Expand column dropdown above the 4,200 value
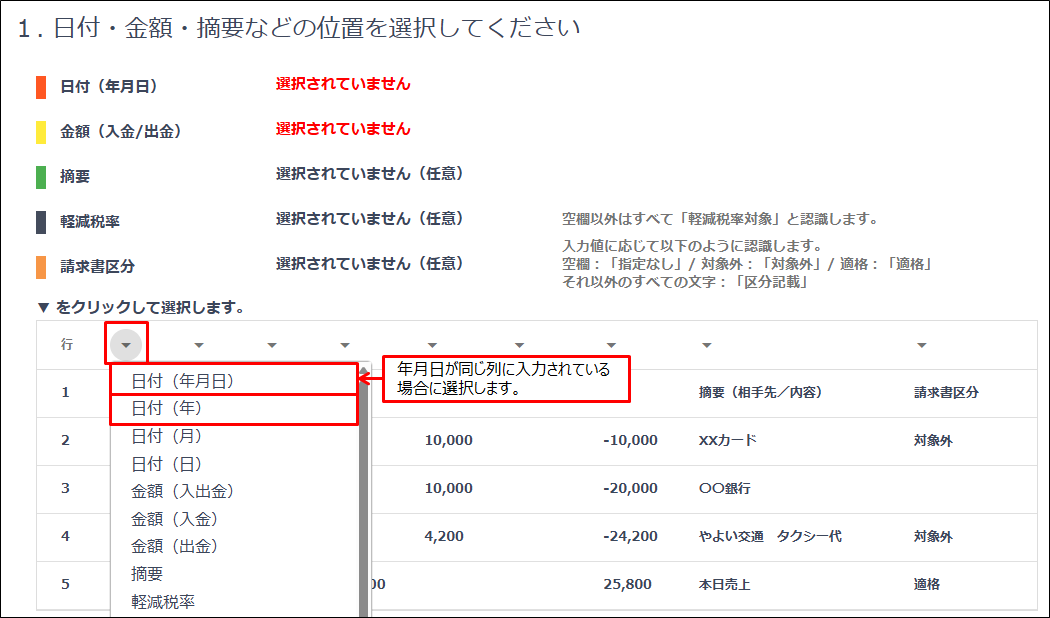This screenshot has width=1050, height=618. coord(432,345)
